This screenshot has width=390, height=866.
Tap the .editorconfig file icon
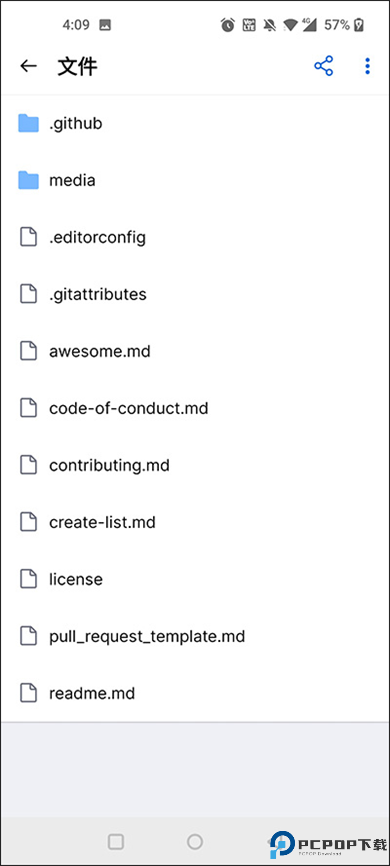[x=28, y=237]
